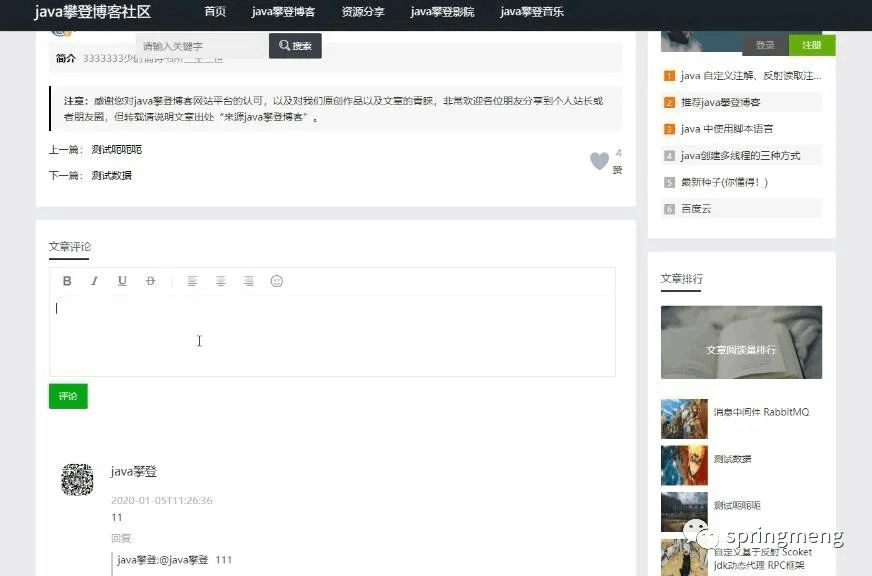Submit comment with green 评论 button
Screen dimensions: 872x576
pos(68,396)
